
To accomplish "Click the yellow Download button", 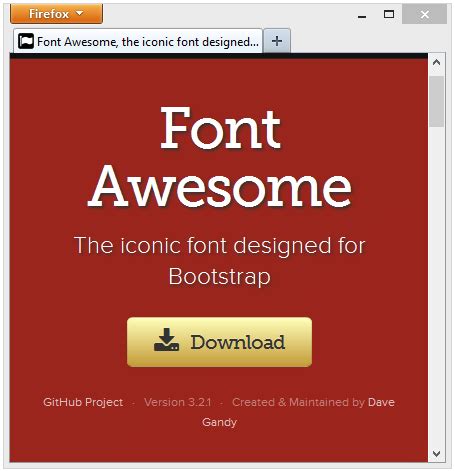I will (x=219, y=342).
